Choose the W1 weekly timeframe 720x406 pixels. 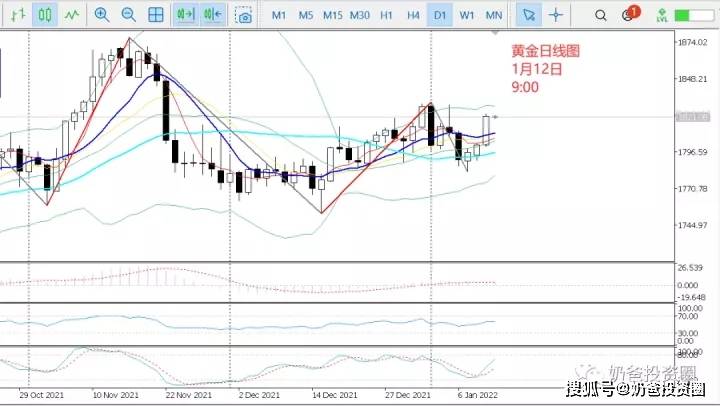[467, 15]
